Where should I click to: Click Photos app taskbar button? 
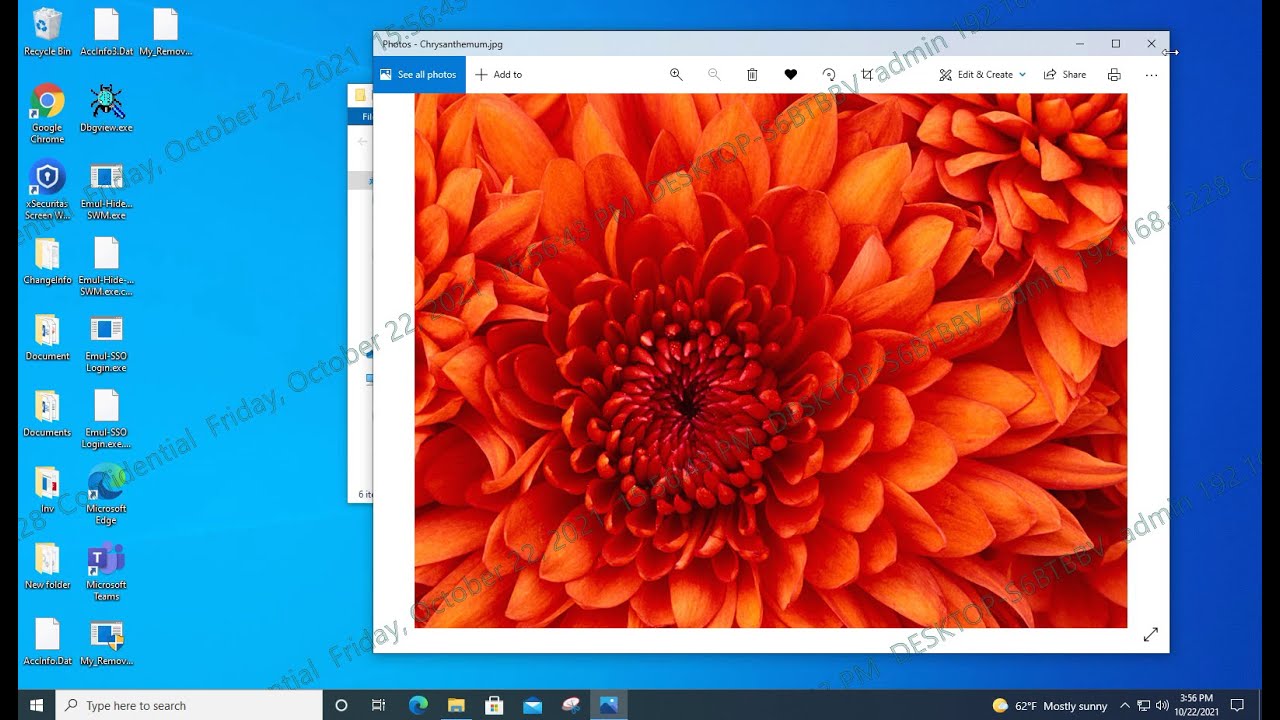tap(608, 705)
